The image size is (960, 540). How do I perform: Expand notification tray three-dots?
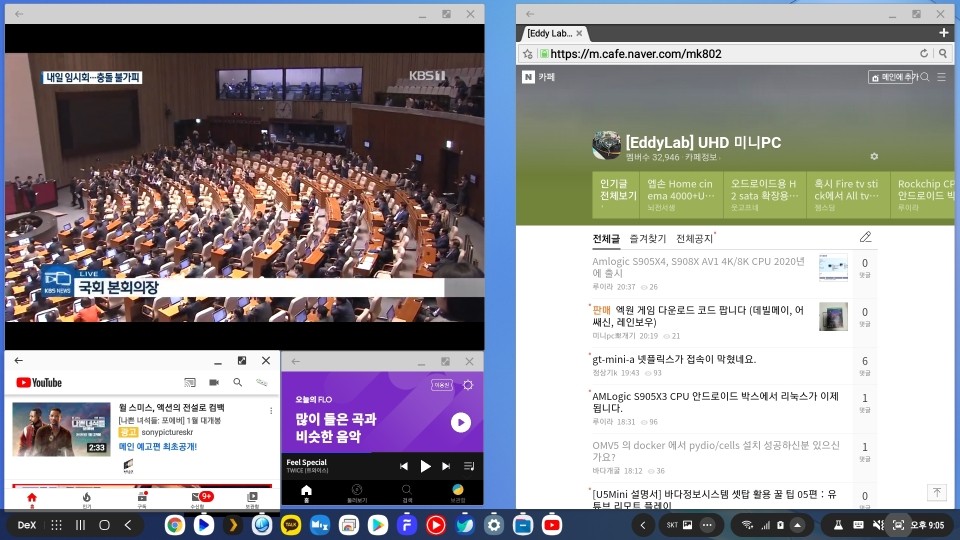pos(707,525)
